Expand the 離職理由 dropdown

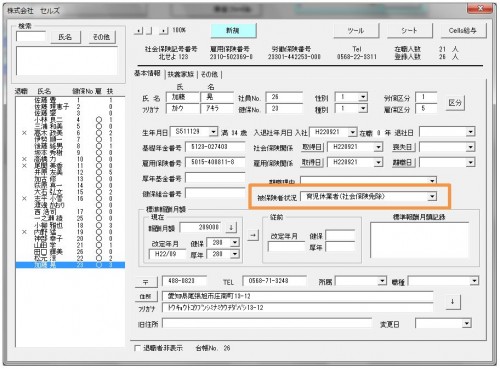[x=432, y=181]
